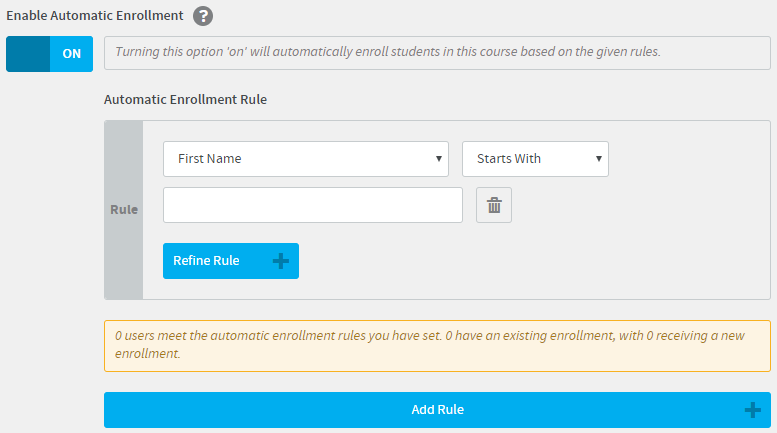This screenshot has width=777, height=433.
Task: Click the arrow of the Starts With dropdown
Action: coord(599,159)
